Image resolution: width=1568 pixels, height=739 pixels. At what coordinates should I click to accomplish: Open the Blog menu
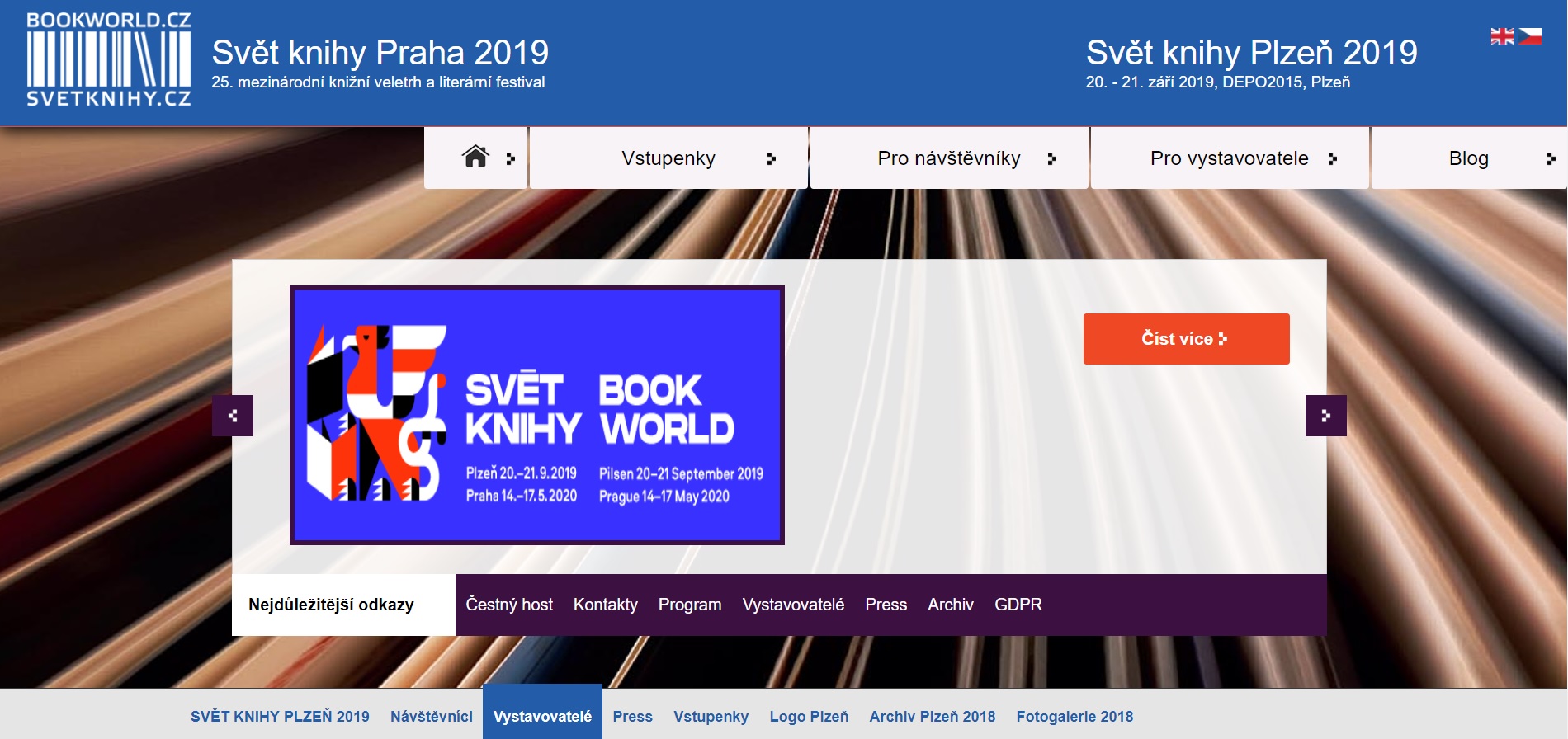coord(1469,158)
